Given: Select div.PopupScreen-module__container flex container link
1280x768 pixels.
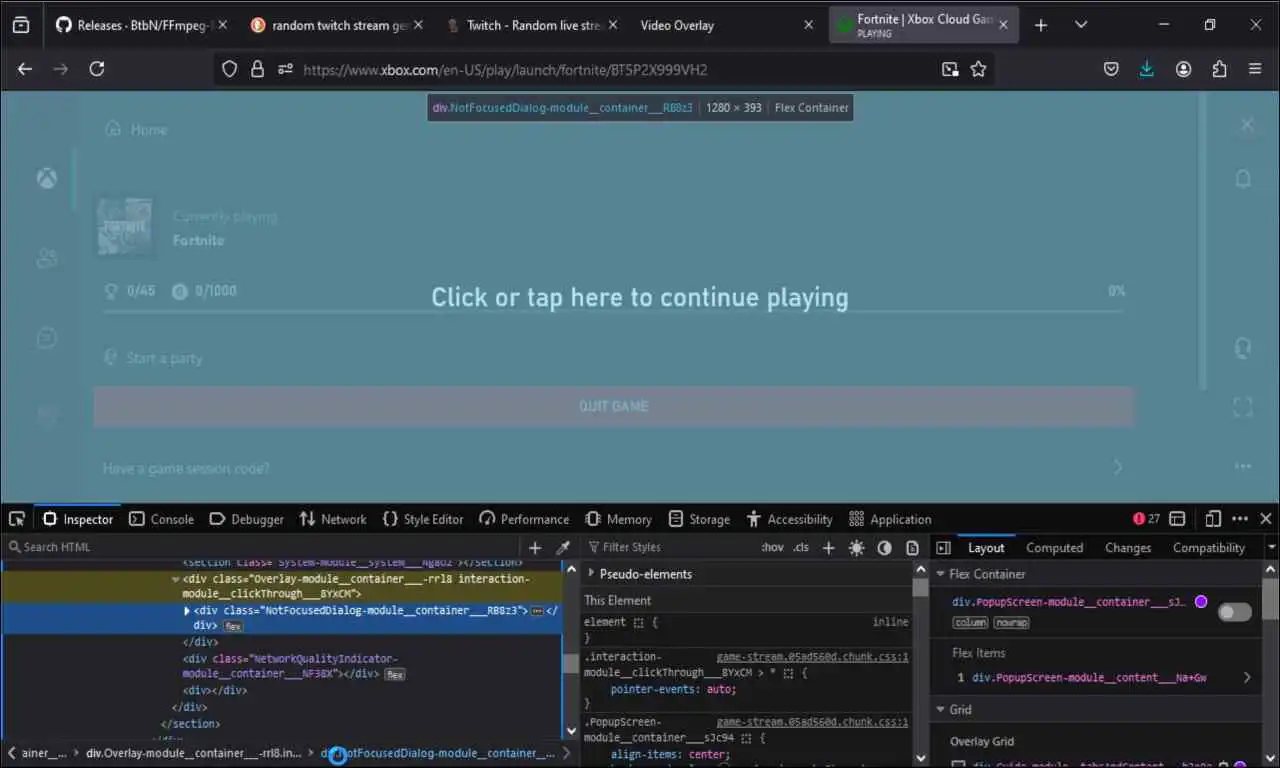Looking at the screenshot, I should pyautogui.click(x=1069, y=602).
